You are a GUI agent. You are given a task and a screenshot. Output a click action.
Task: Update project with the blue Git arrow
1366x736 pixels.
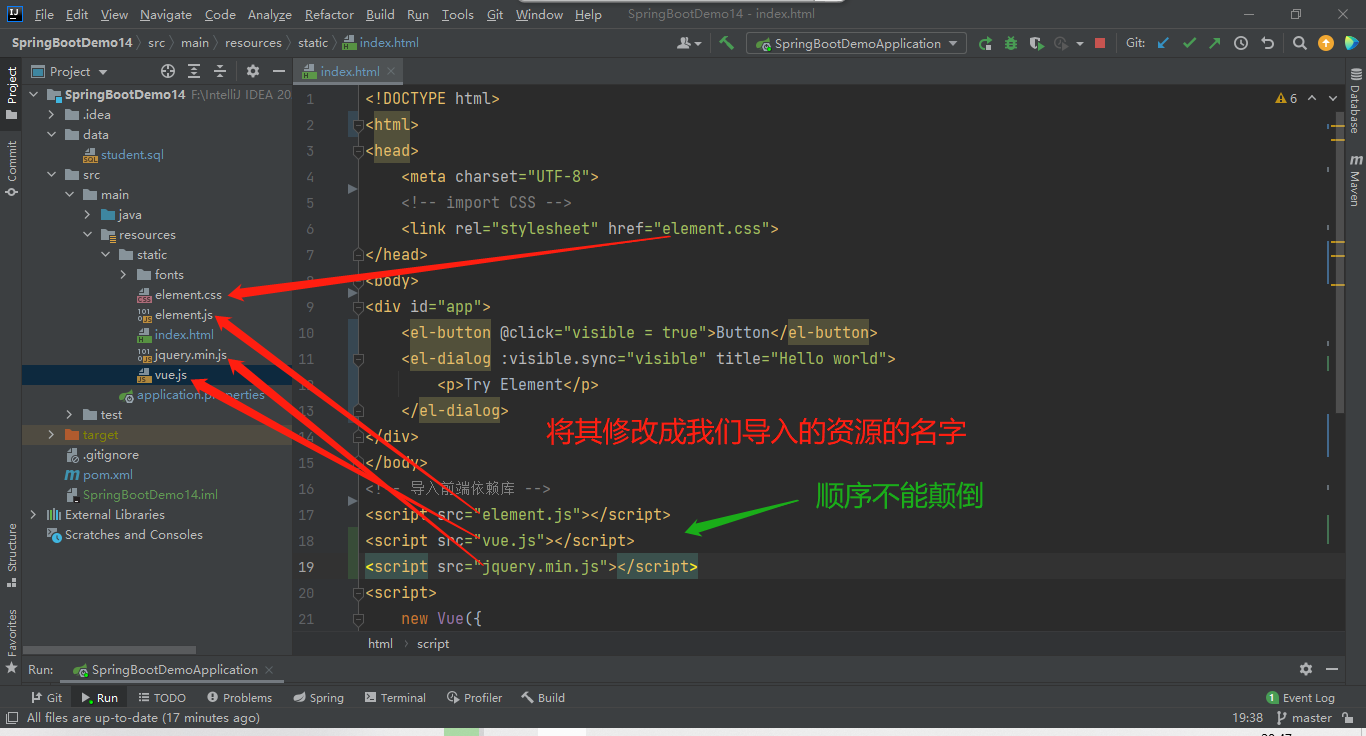[x=1163, y=43]
